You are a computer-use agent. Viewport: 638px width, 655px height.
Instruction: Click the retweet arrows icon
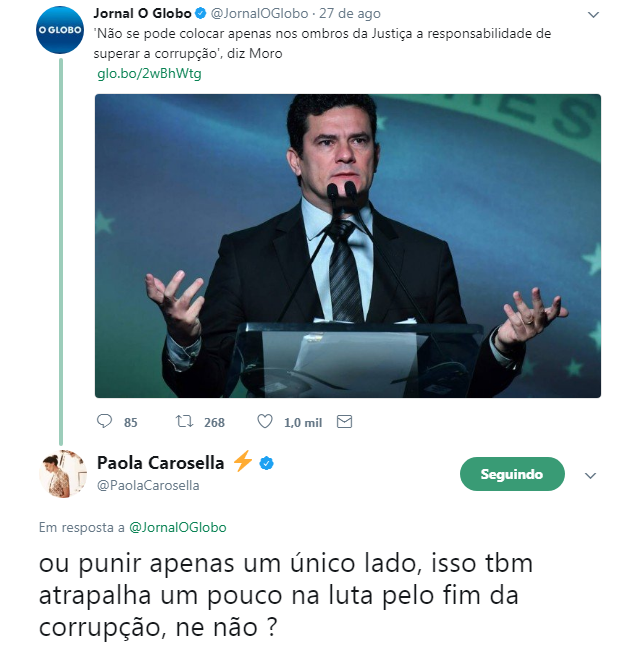[x=184, y=421]
